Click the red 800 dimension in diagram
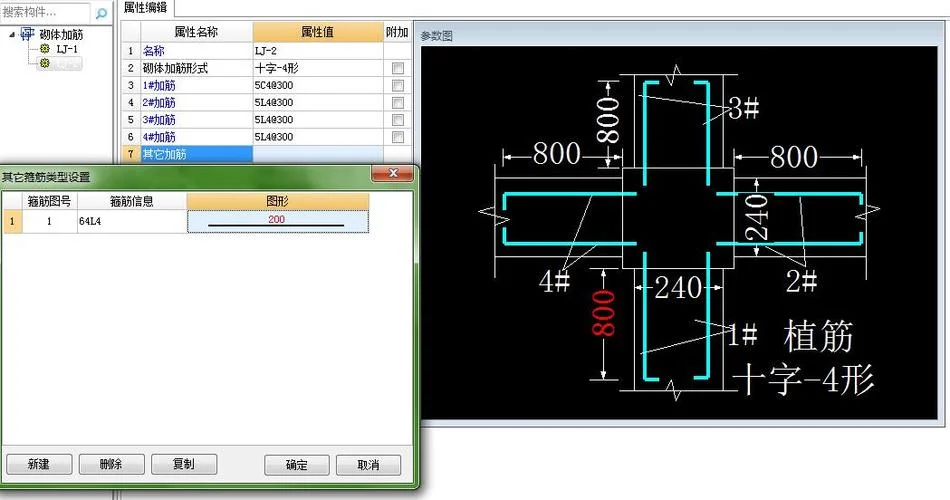The width and height of the screenshot is (950, 500). [x=603, y=313]
